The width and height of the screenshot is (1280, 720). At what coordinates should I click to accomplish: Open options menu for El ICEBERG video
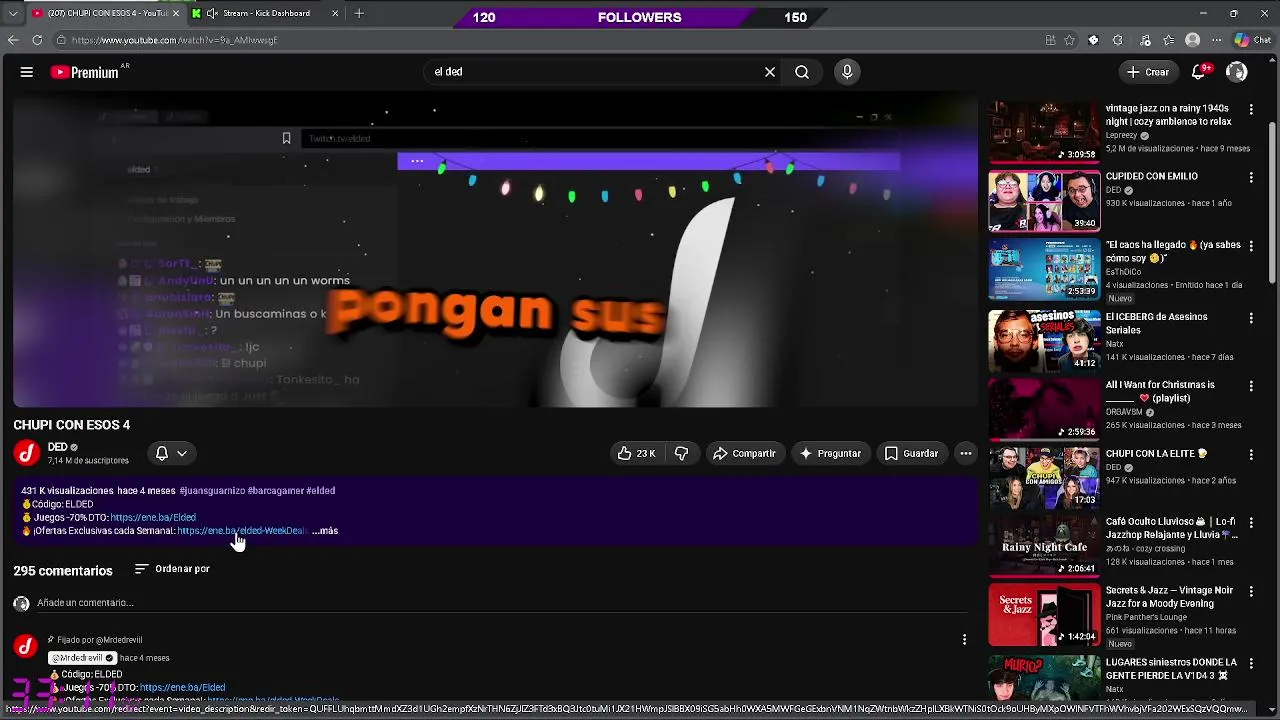pyautogui.click(x=1251, y=318)
